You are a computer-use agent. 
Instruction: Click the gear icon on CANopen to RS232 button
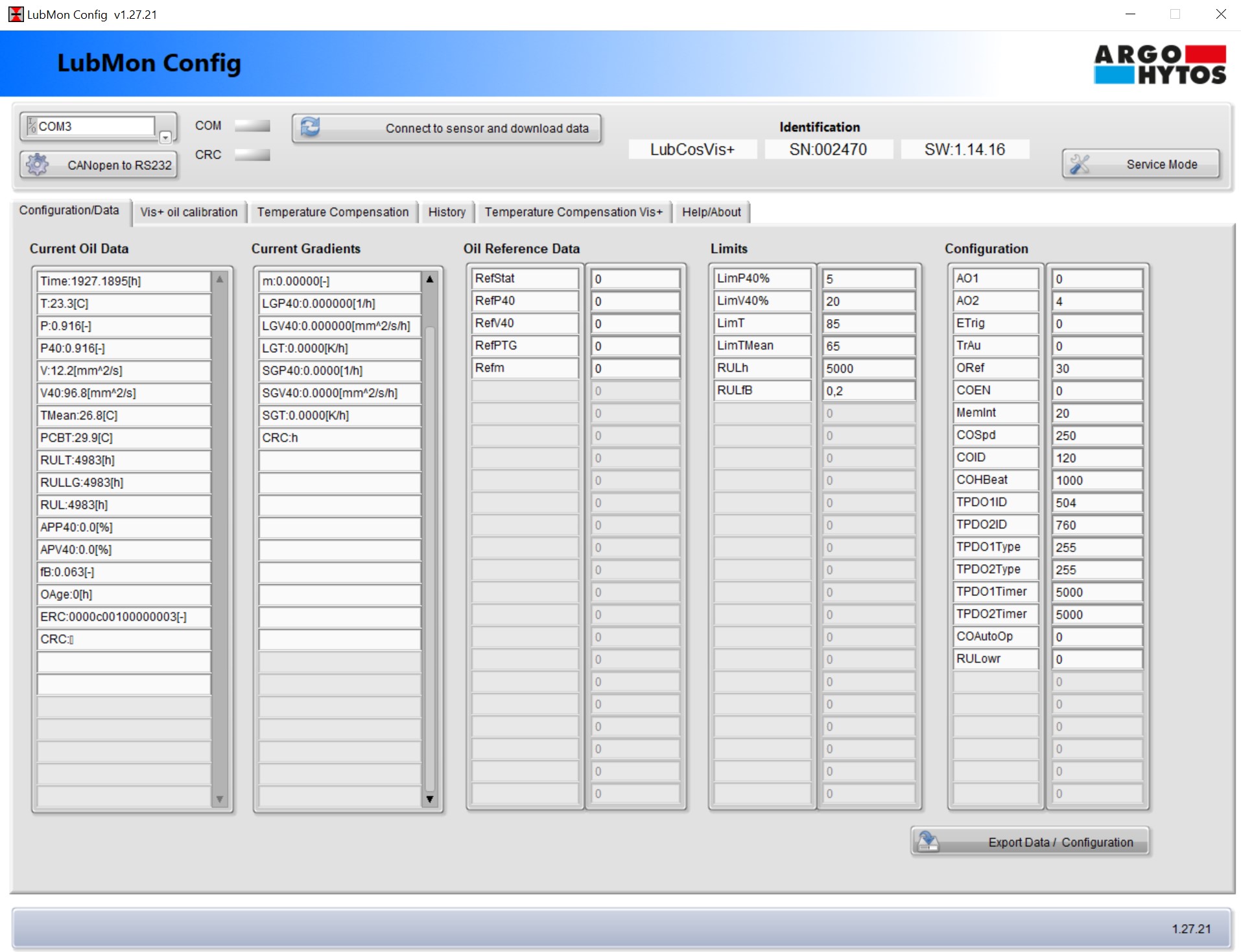coord(38,164)
